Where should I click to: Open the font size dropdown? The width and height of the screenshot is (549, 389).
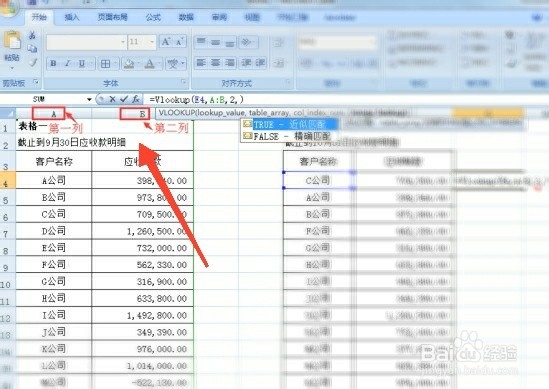pyautogui.click(x=152, y=42)
